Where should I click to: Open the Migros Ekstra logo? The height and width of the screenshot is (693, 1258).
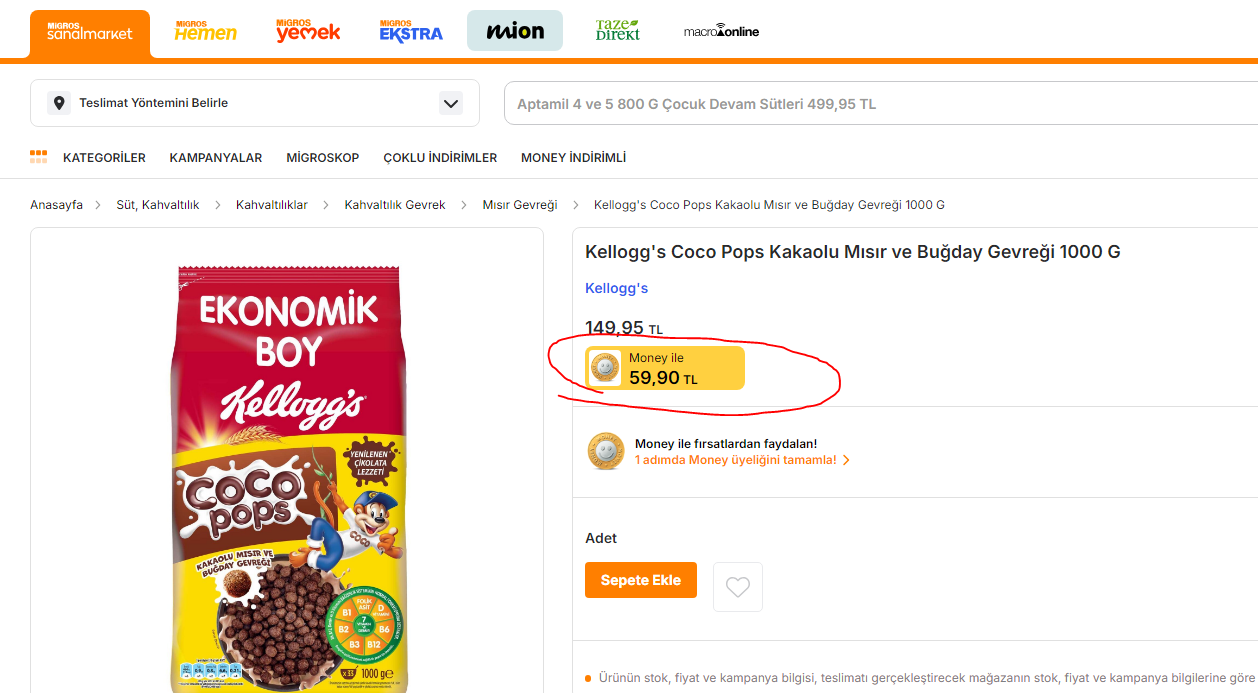coord(411,31)
